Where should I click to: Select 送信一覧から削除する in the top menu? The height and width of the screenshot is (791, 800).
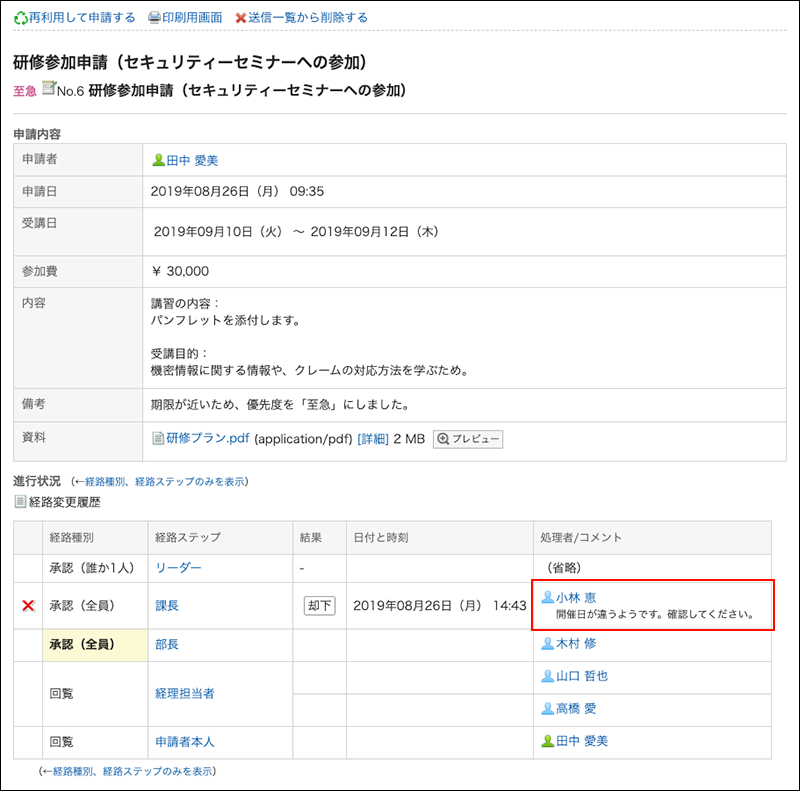(x=308, y=17)
